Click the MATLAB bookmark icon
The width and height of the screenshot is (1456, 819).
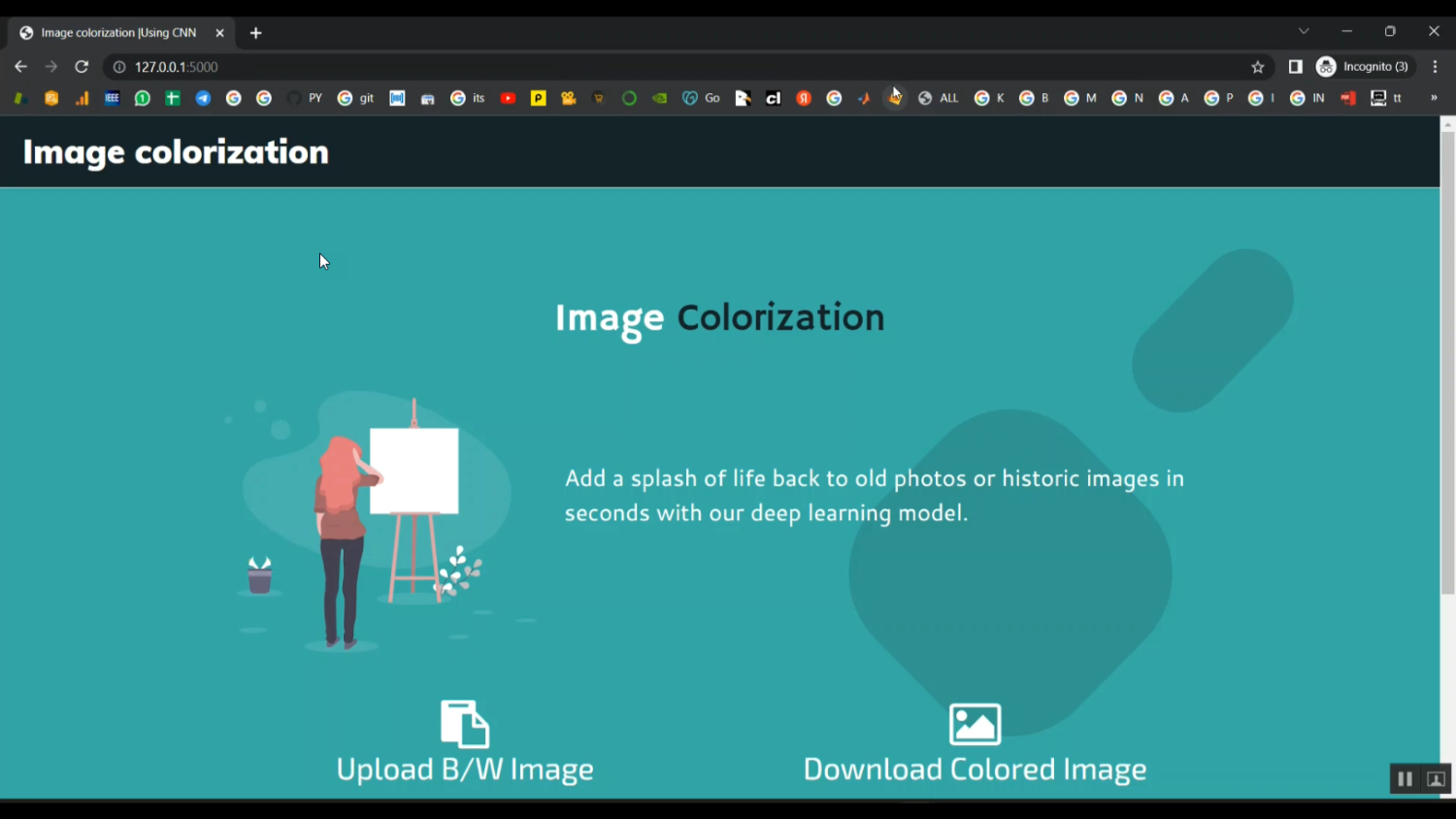point(864,98)
